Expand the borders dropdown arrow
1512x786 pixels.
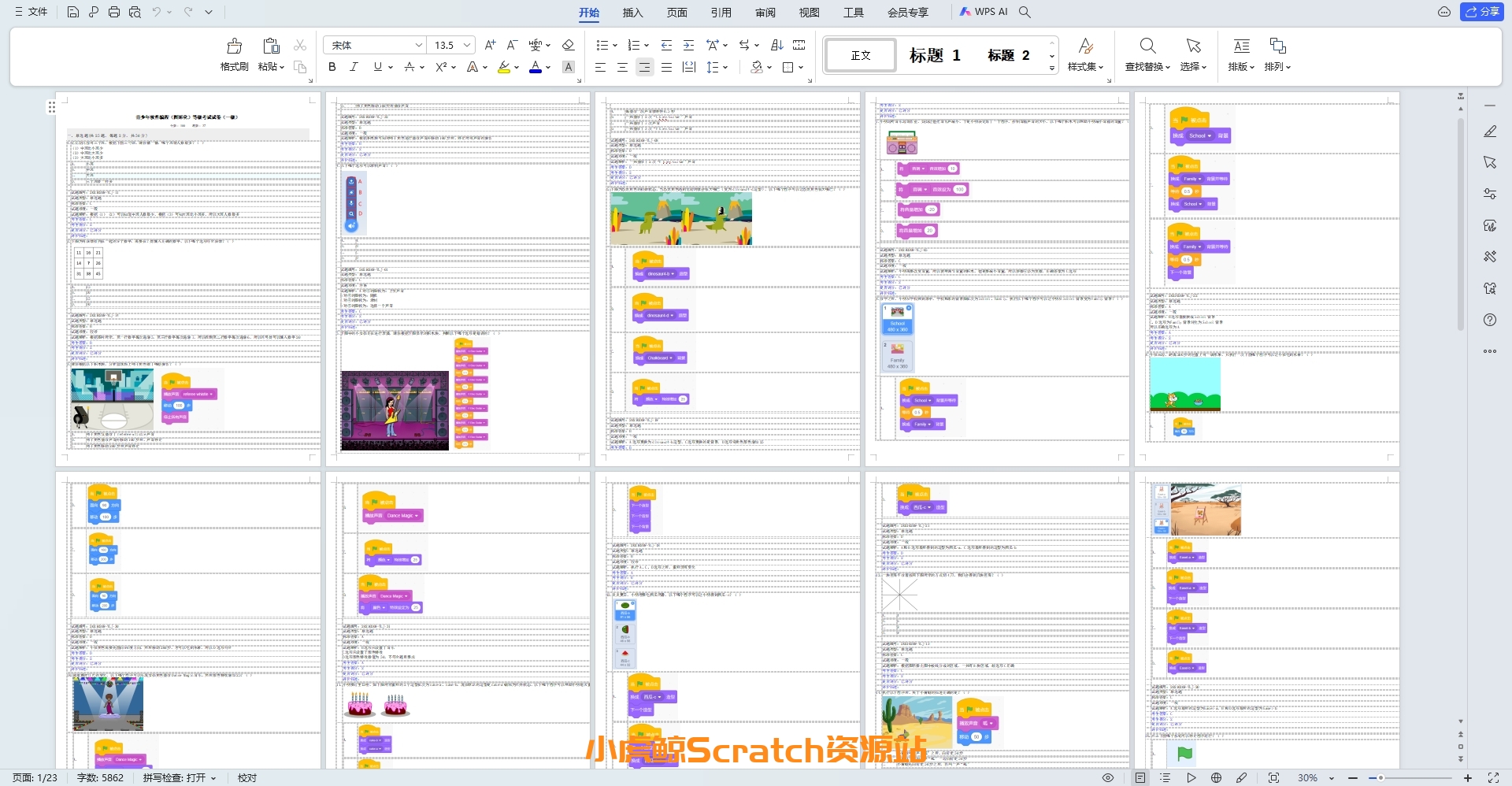pos(800,67)
